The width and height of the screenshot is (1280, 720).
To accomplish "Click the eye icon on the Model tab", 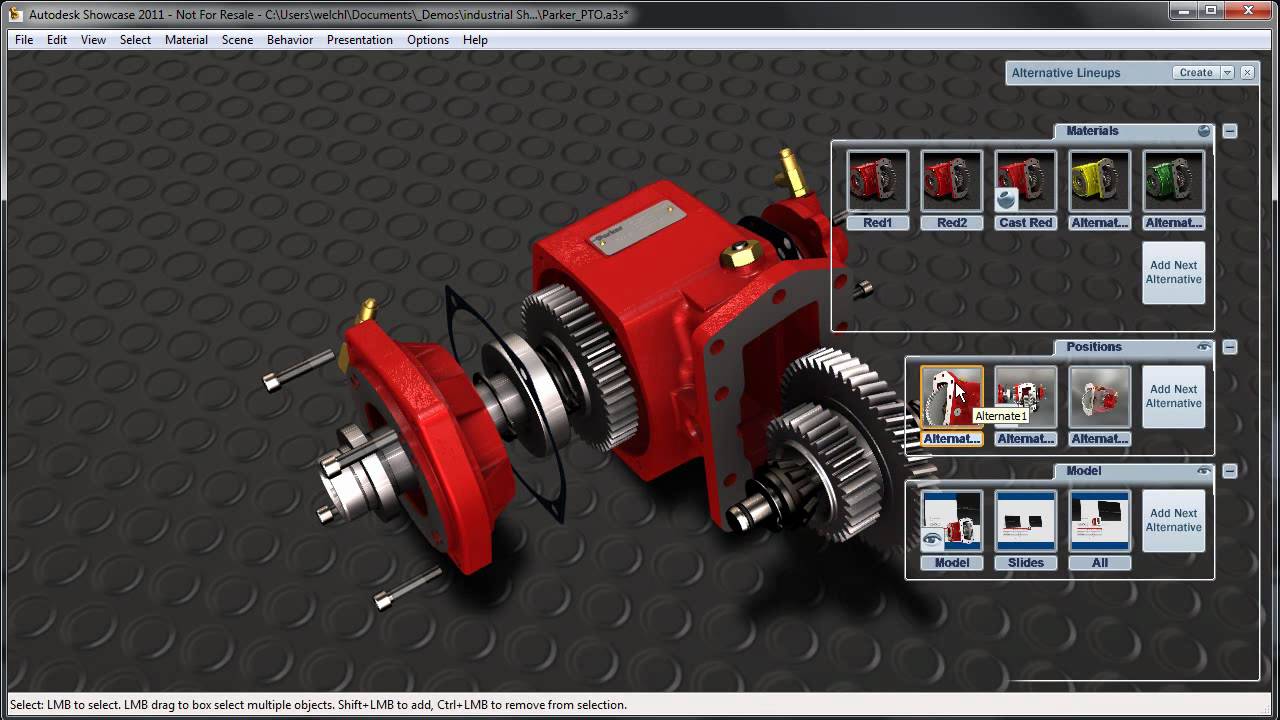I will pyautogui.click(x=1204, y=471).
